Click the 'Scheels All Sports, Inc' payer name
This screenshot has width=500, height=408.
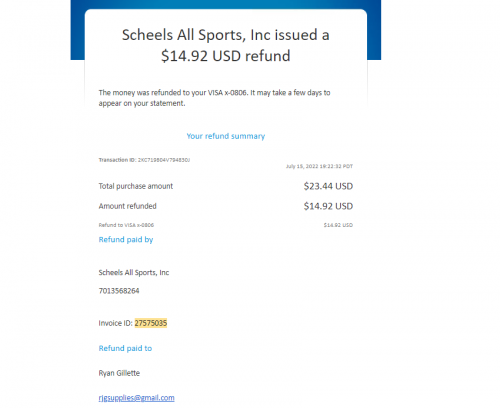click(x=134, y=273)
